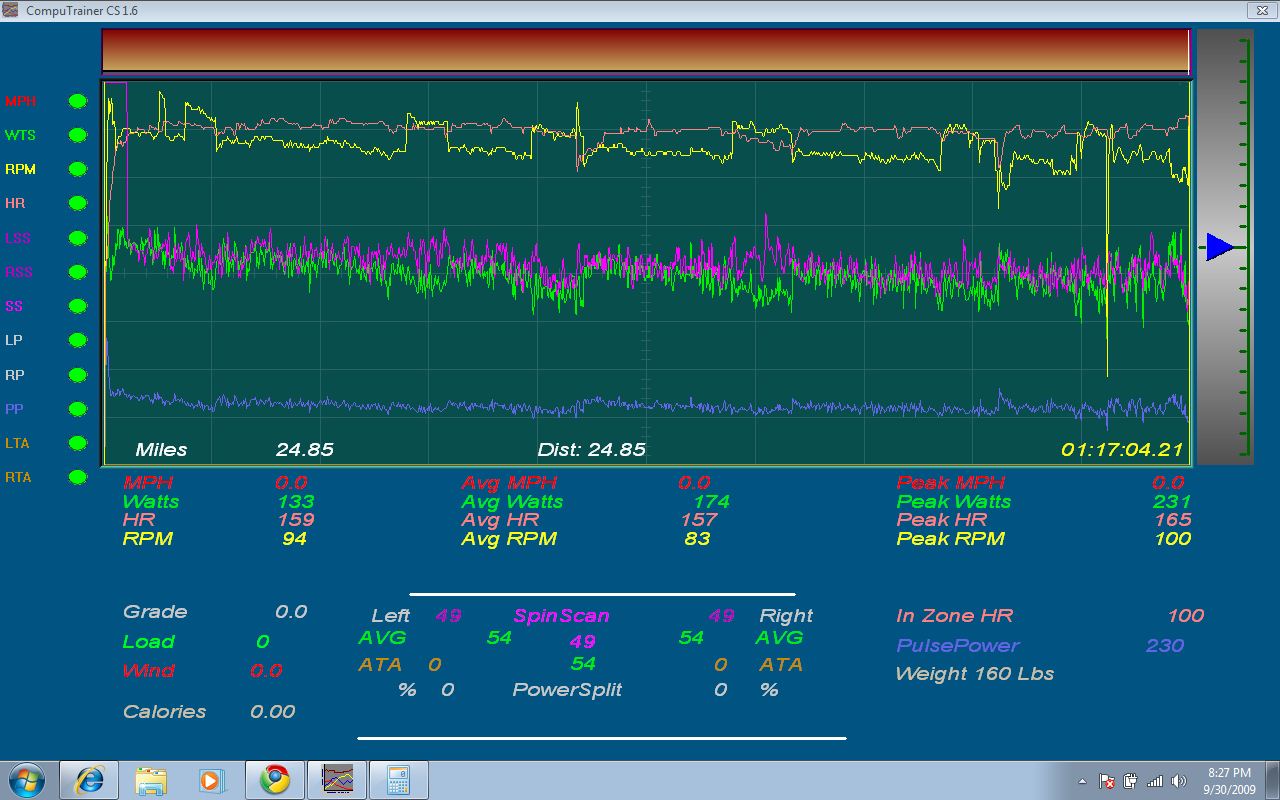Open the Windows Start button

click(26, 780)
